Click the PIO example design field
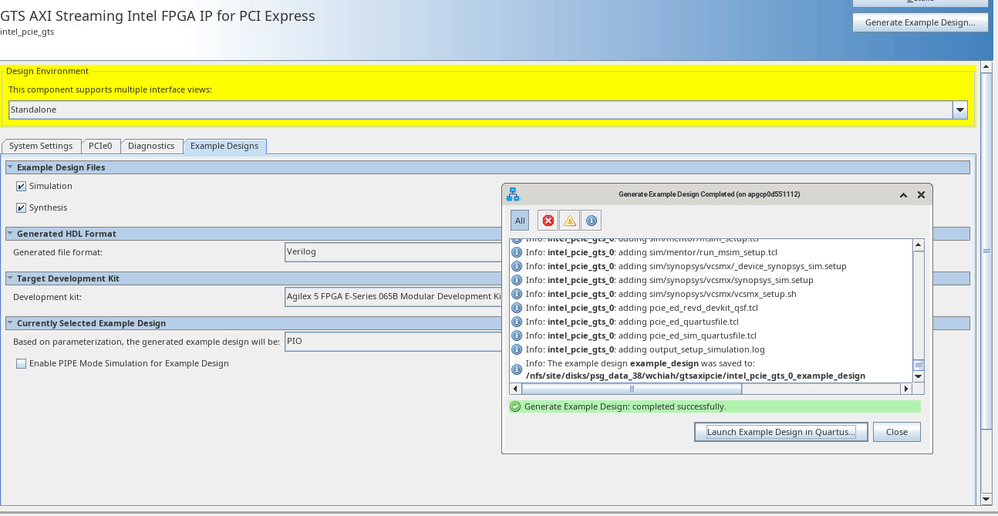This screenshot has width=998, height=516. [393, 341]
